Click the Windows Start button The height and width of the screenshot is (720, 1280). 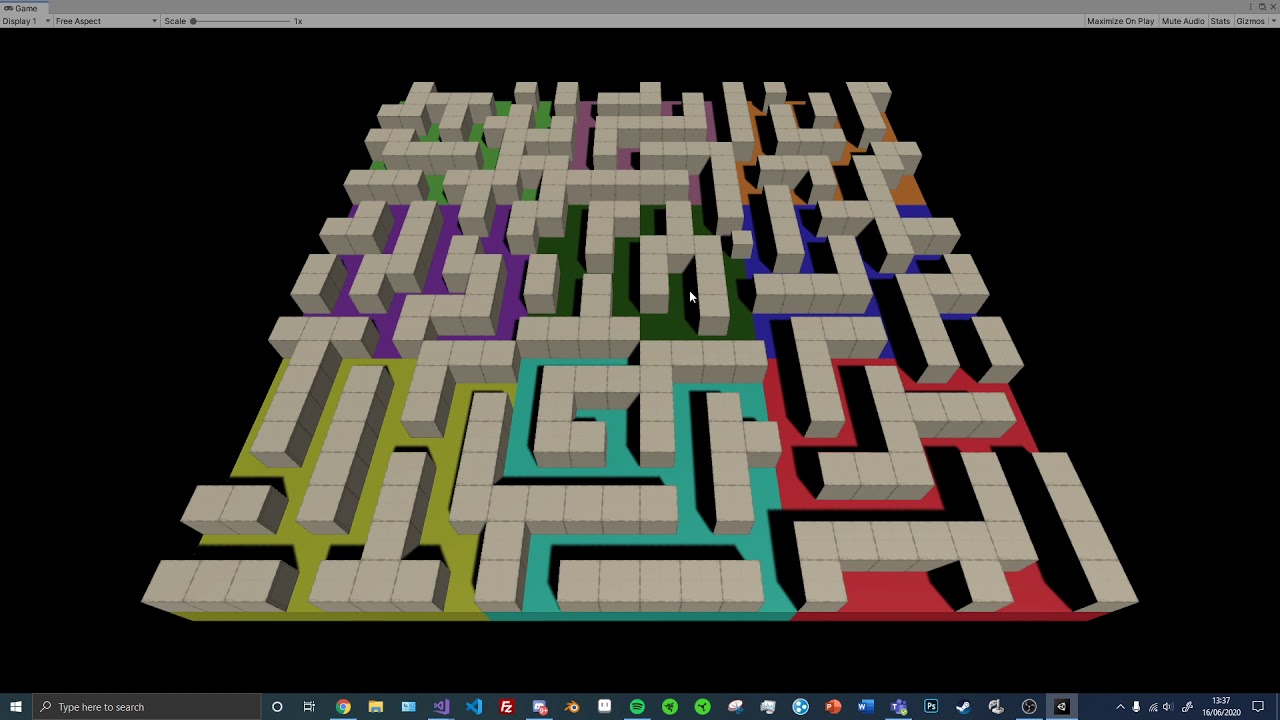(x=16, y=707)
